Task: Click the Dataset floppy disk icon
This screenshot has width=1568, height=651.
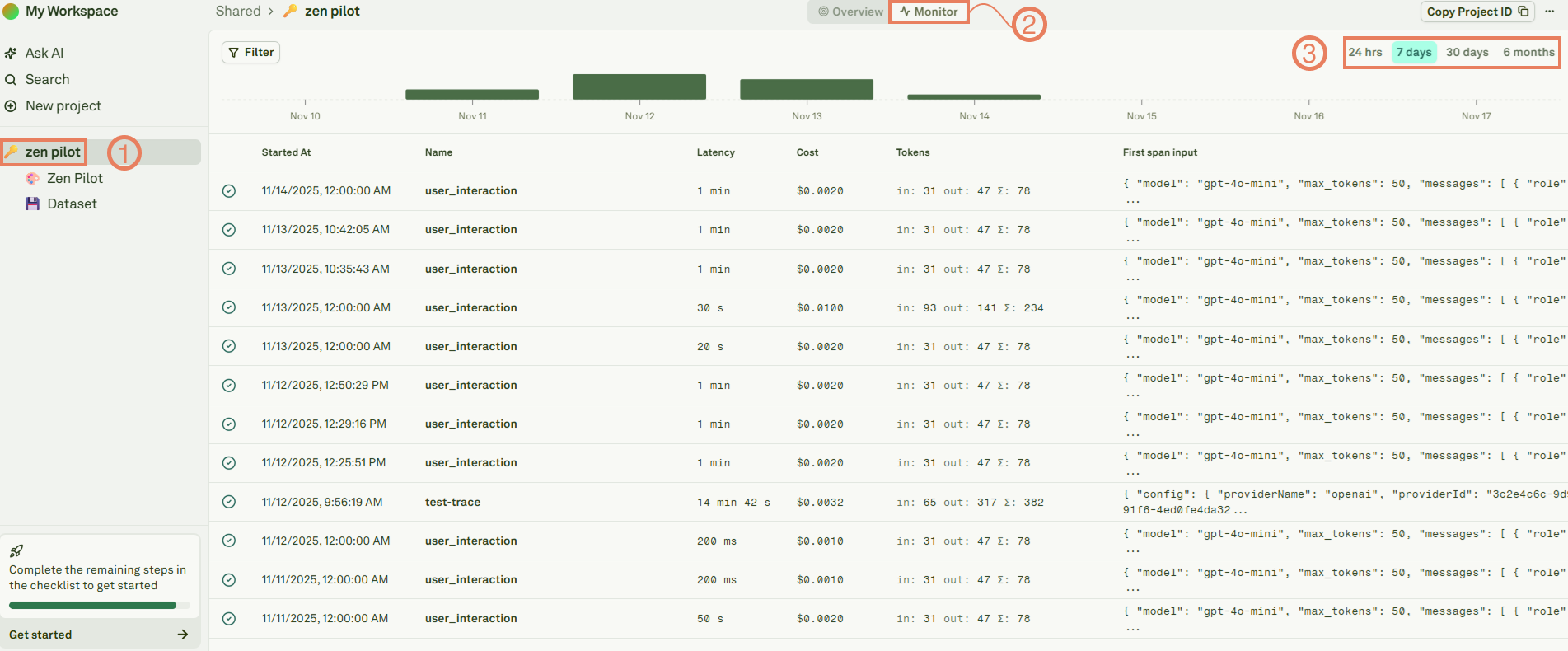Action: 32,204
